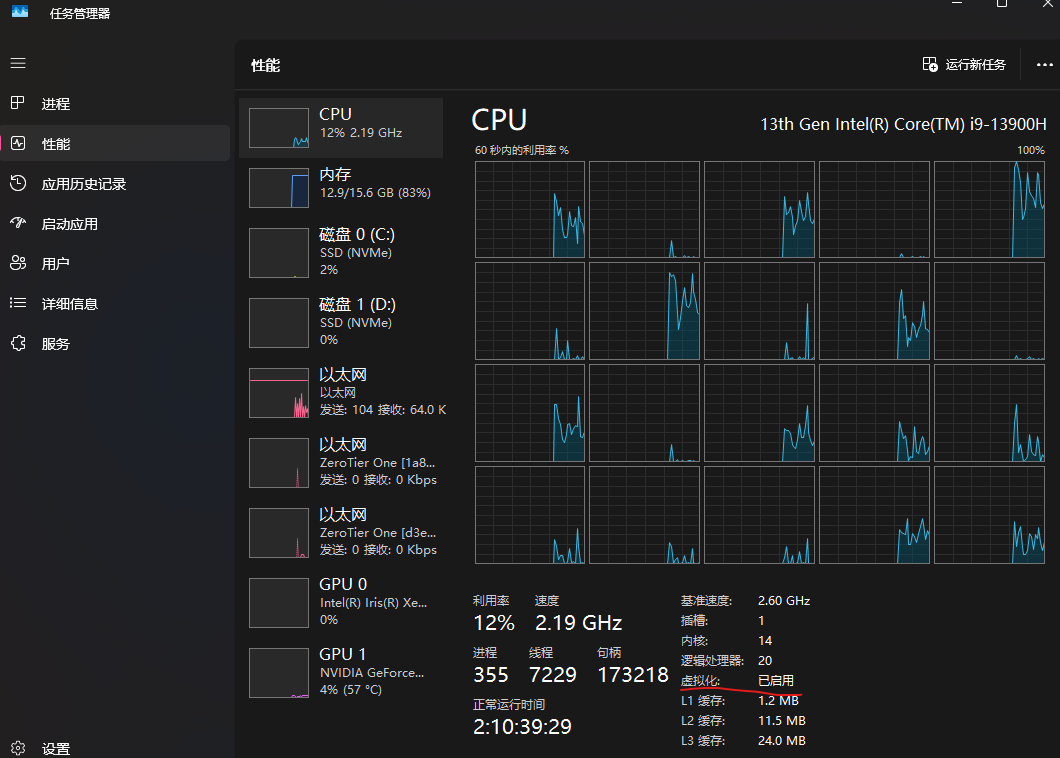Click the Task Manager app icon in title bar
Image resolution: width=1060 pixels, height=758 pixels.
[x=20, y=11]
